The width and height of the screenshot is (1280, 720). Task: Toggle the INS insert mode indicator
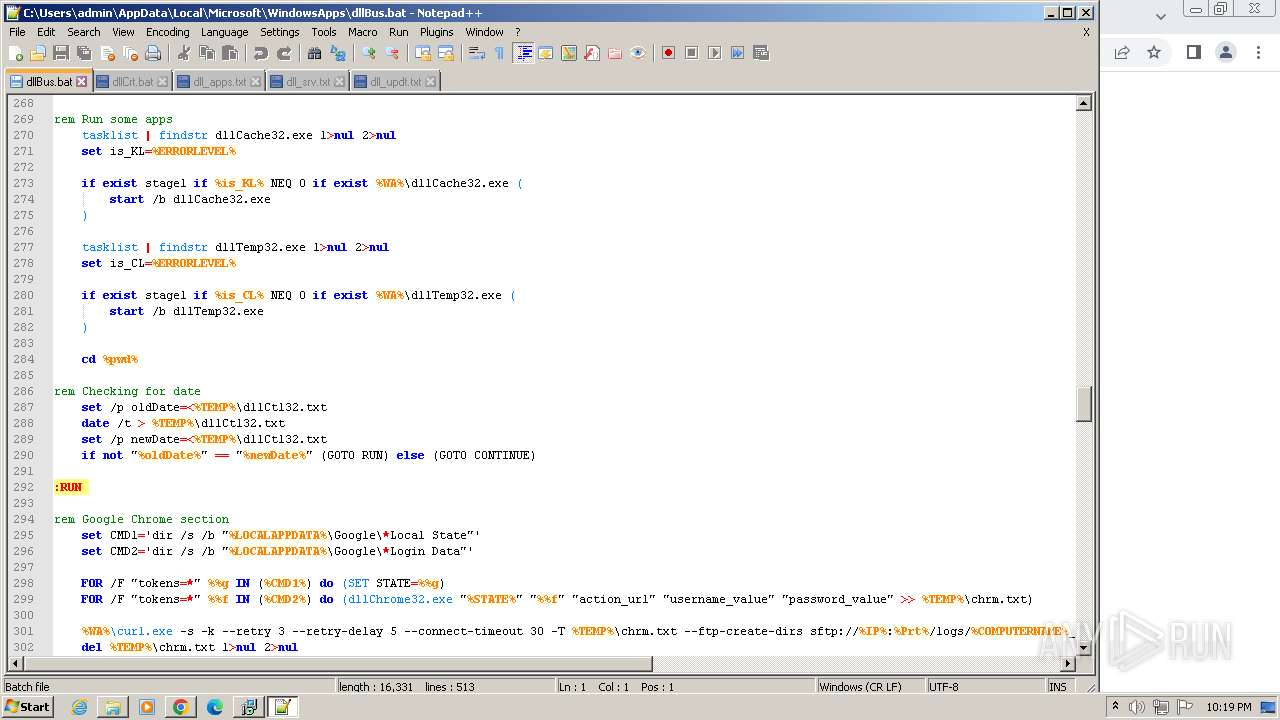(1058, 687)
